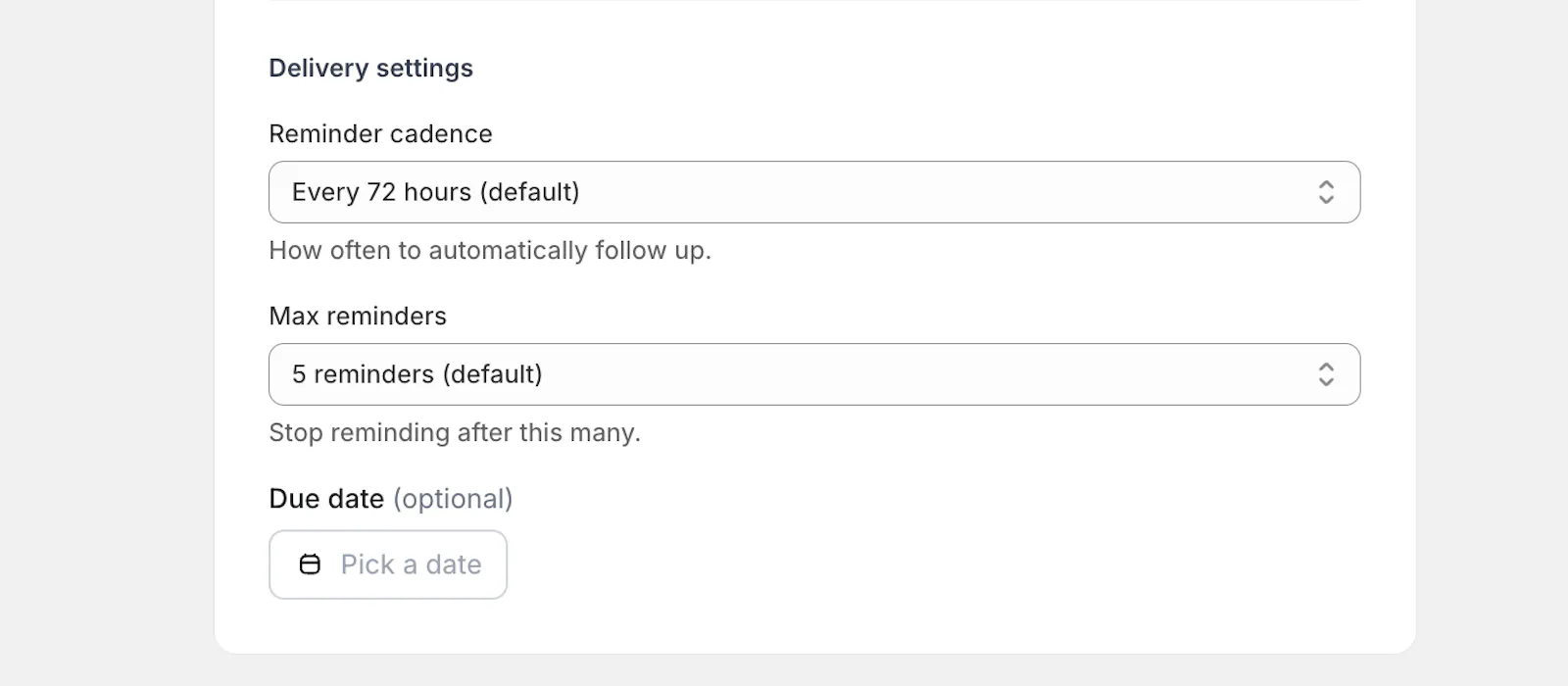
Task: Click the "Reminder cadence" field label
Action: click(x=380, y=133)
